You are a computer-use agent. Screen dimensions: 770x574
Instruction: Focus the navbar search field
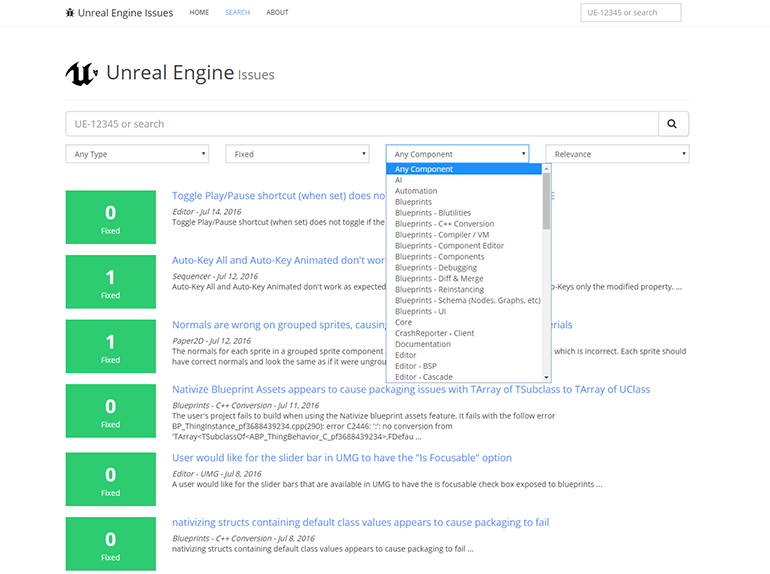pyautogui.click(x=631, y=13)
